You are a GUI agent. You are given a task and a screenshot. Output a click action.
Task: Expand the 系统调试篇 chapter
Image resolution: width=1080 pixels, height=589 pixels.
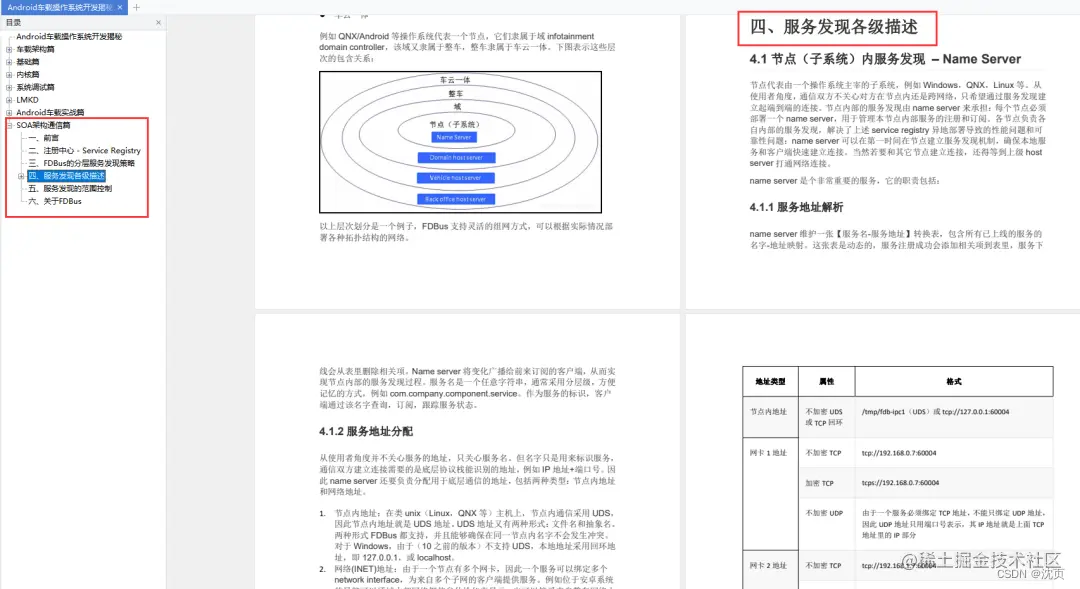click(7, 87)
